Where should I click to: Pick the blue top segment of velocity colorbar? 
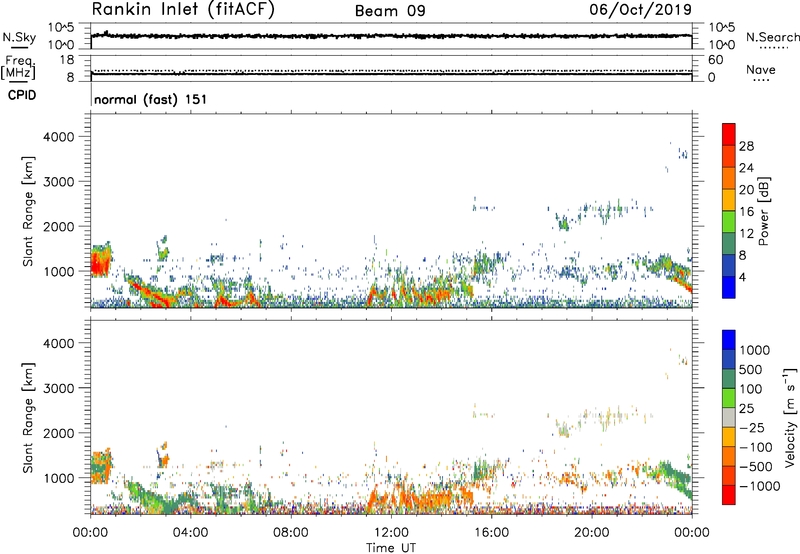coord(729,340)
